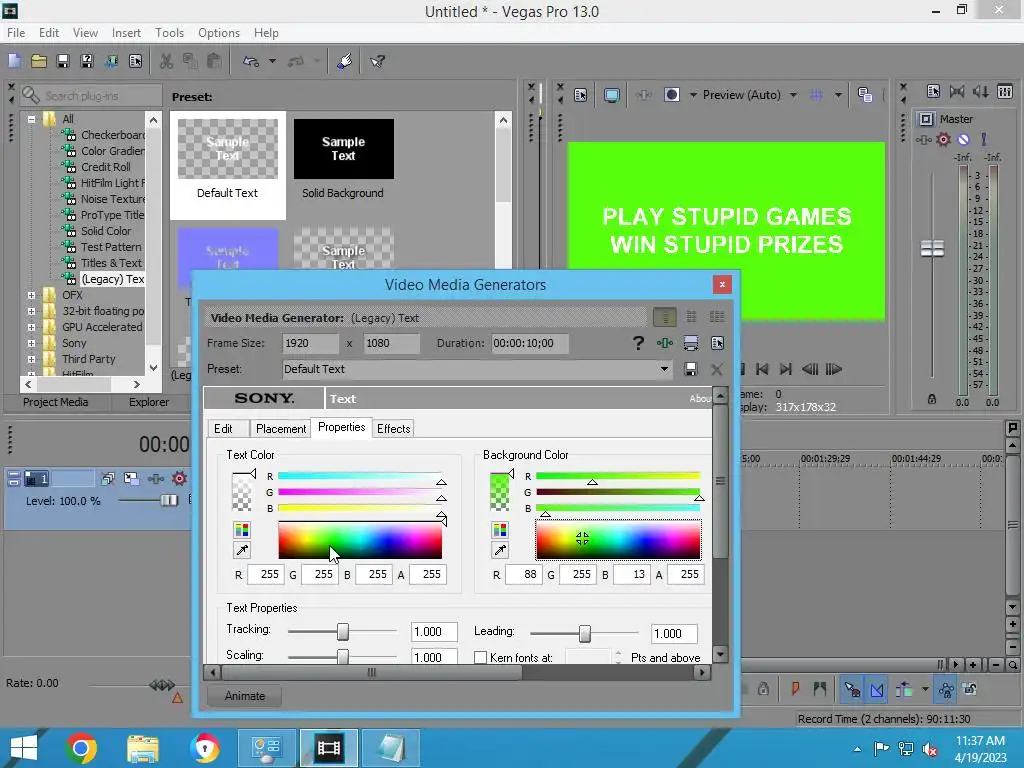
Task: Open mixing console icon in Master panel
Action: [x=1005, y=91]
